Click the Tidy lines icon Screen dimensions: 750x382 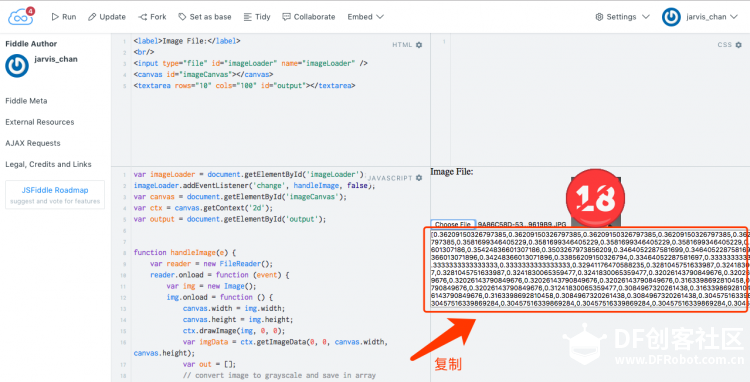pos(247,17)
